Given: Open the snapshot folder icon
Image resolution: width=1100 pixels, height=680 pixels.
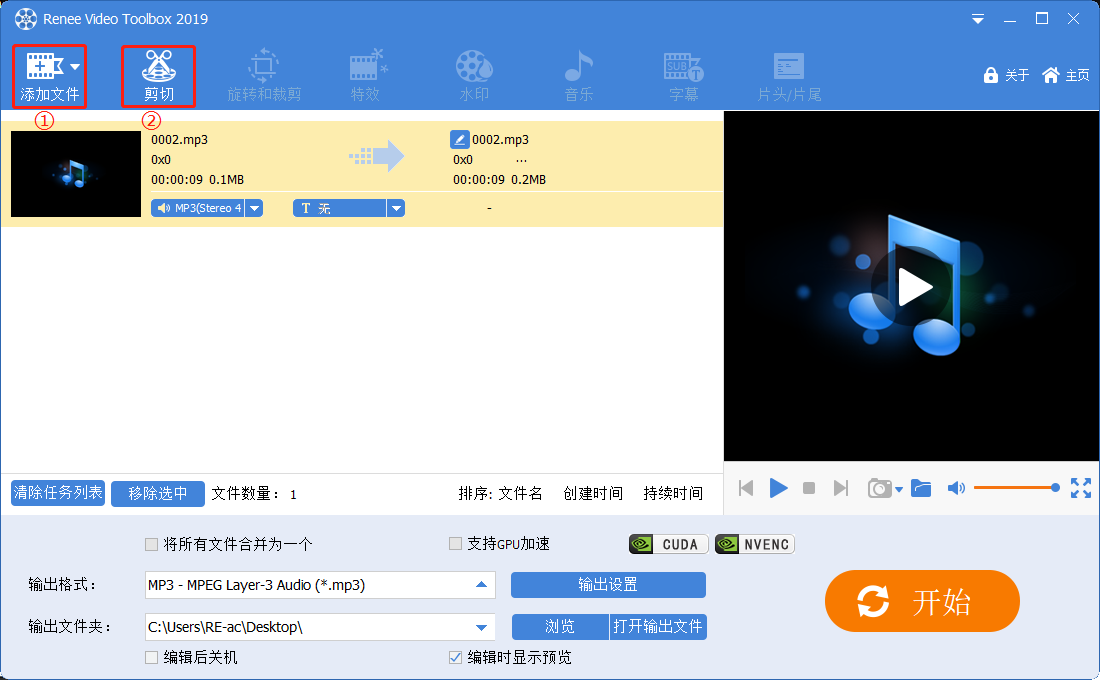Looking at the screenshot, I should click(x=921, y=488).
